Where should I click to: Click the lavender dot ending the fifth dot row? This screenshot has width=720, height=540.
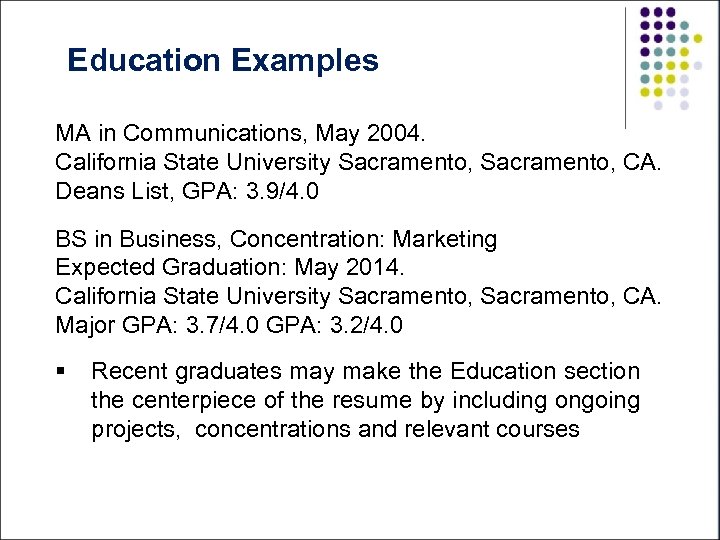pos(698,65)
